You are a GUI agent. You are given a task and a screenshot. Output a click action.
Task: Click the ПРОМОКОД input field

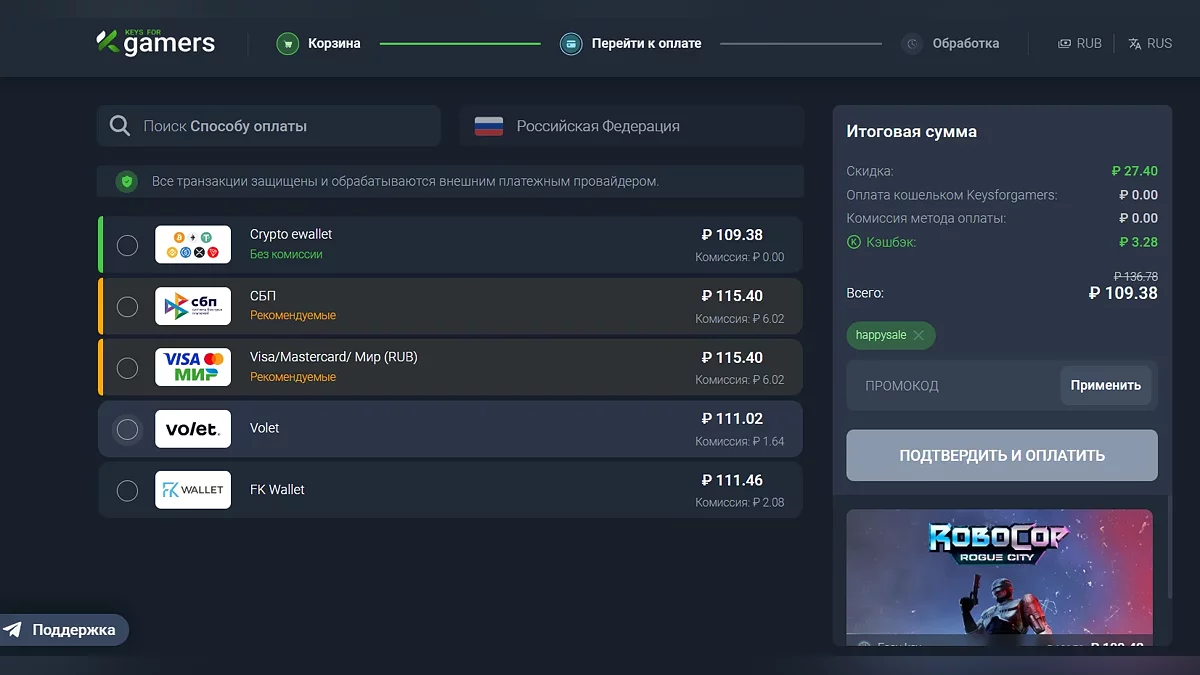point(953,386)
